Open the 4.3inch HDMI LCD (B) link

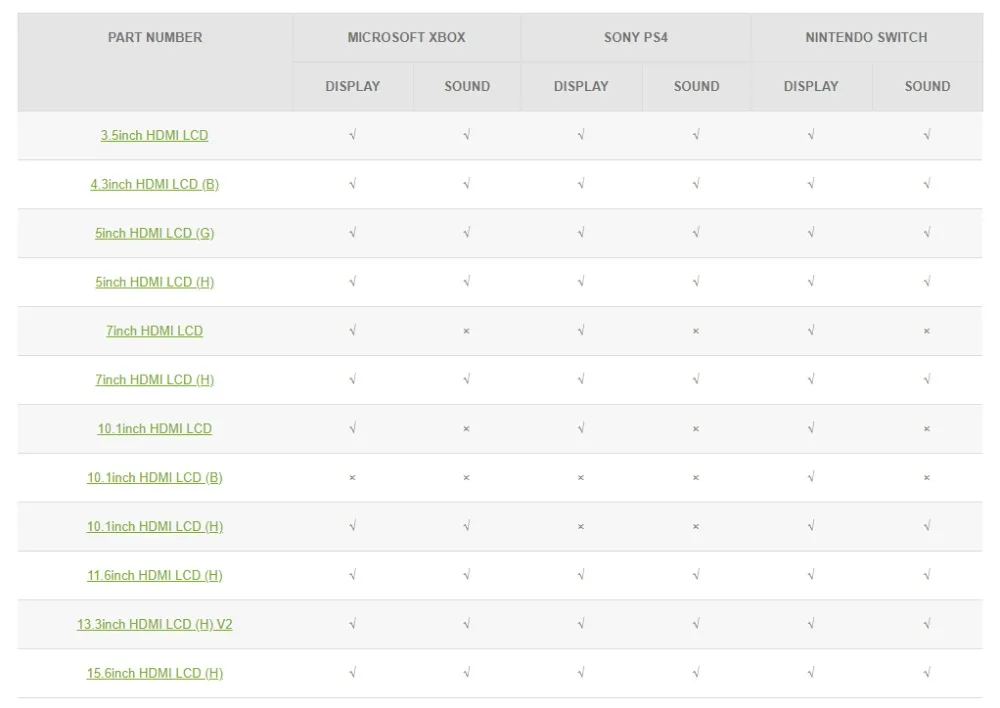(x=154, y=184)
